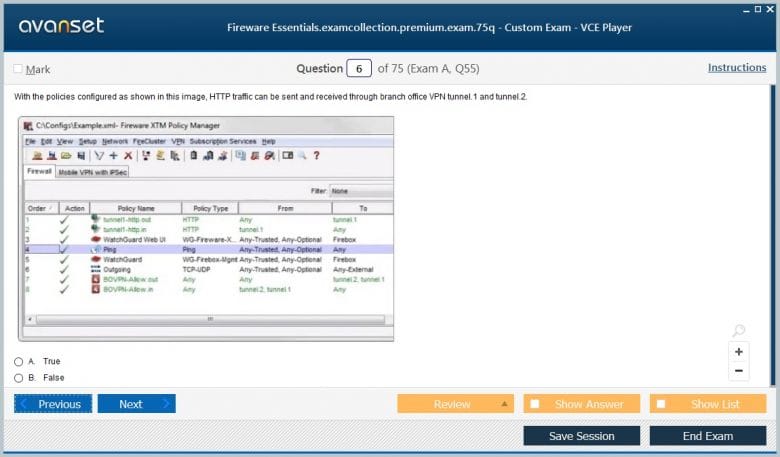Switch to the Firewall tab
The height and width of the screenshot is (457, 780).
pos(39,172)
